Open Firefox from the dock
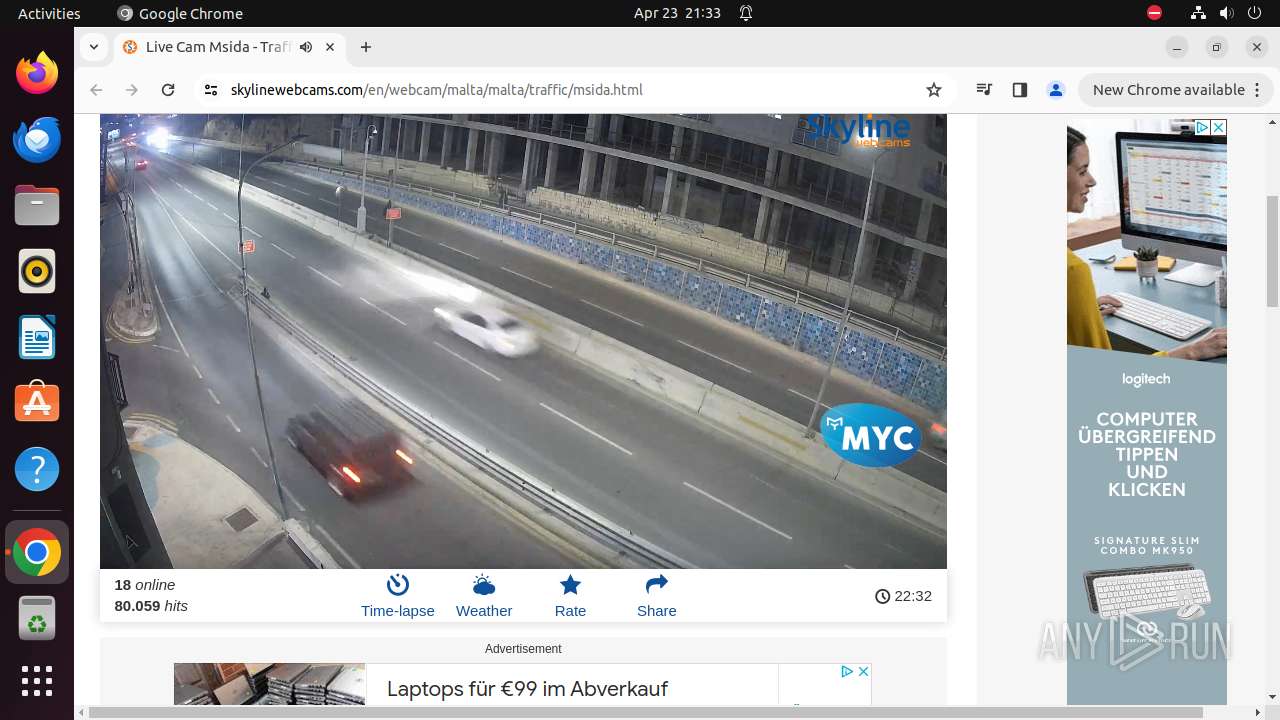 37,73
